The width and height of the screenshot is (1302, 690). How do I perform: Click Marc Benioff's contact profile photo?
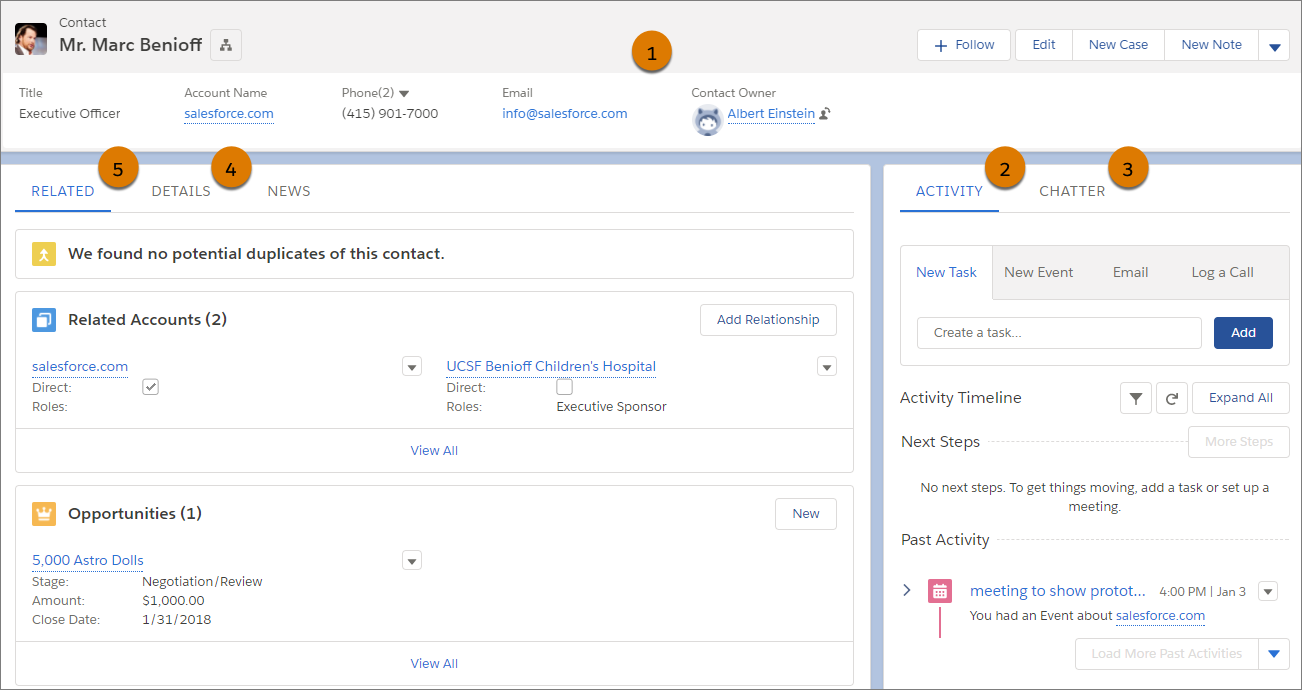[31, 39]
